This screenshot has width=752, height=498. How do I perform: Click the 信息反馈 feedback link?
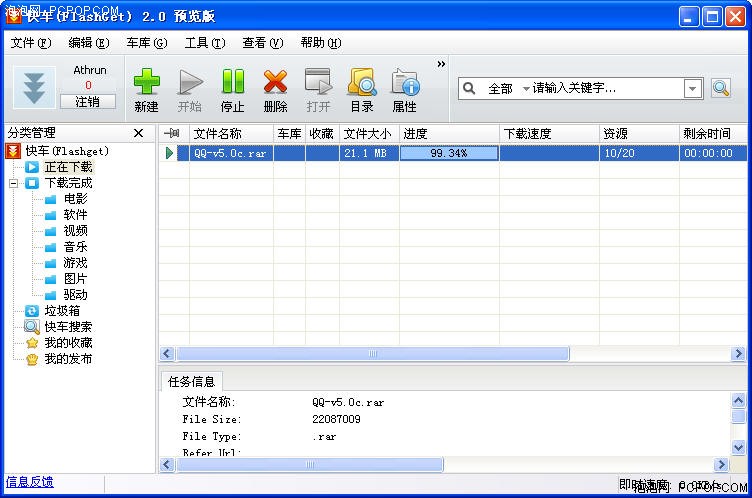pos(30,482)
